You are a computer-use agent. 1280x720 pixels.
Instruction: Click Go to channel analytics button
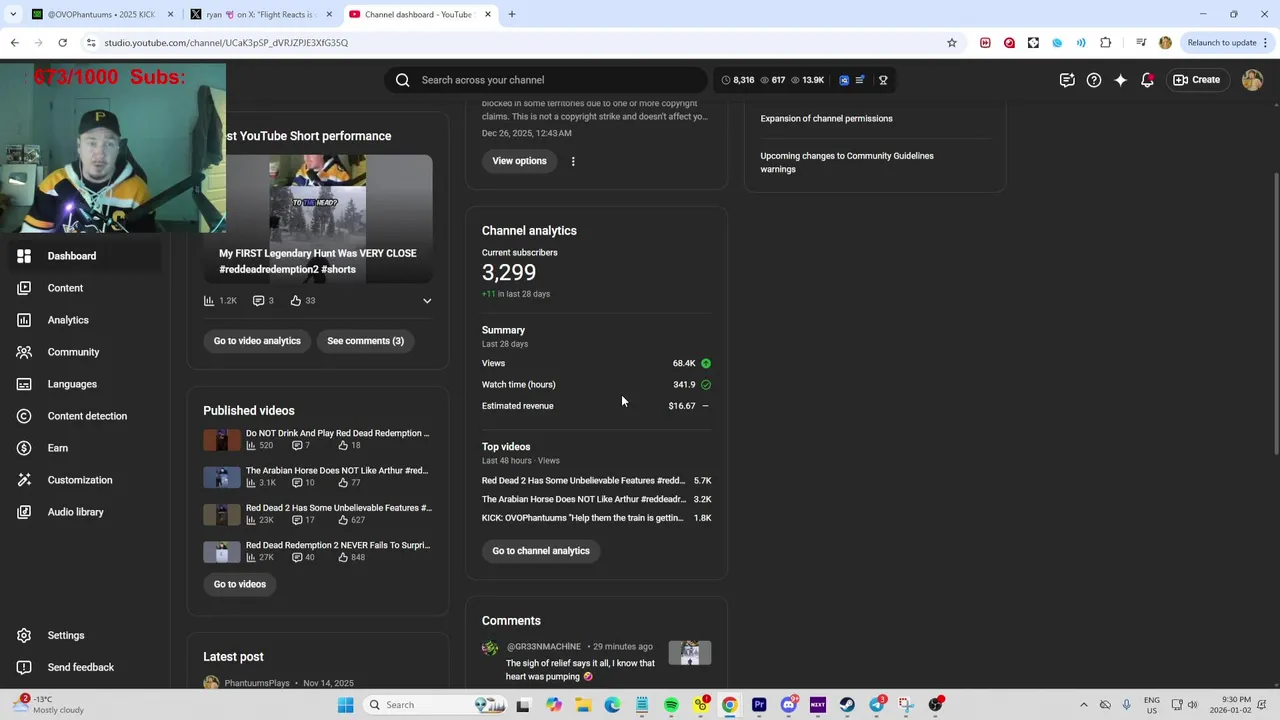541,551
